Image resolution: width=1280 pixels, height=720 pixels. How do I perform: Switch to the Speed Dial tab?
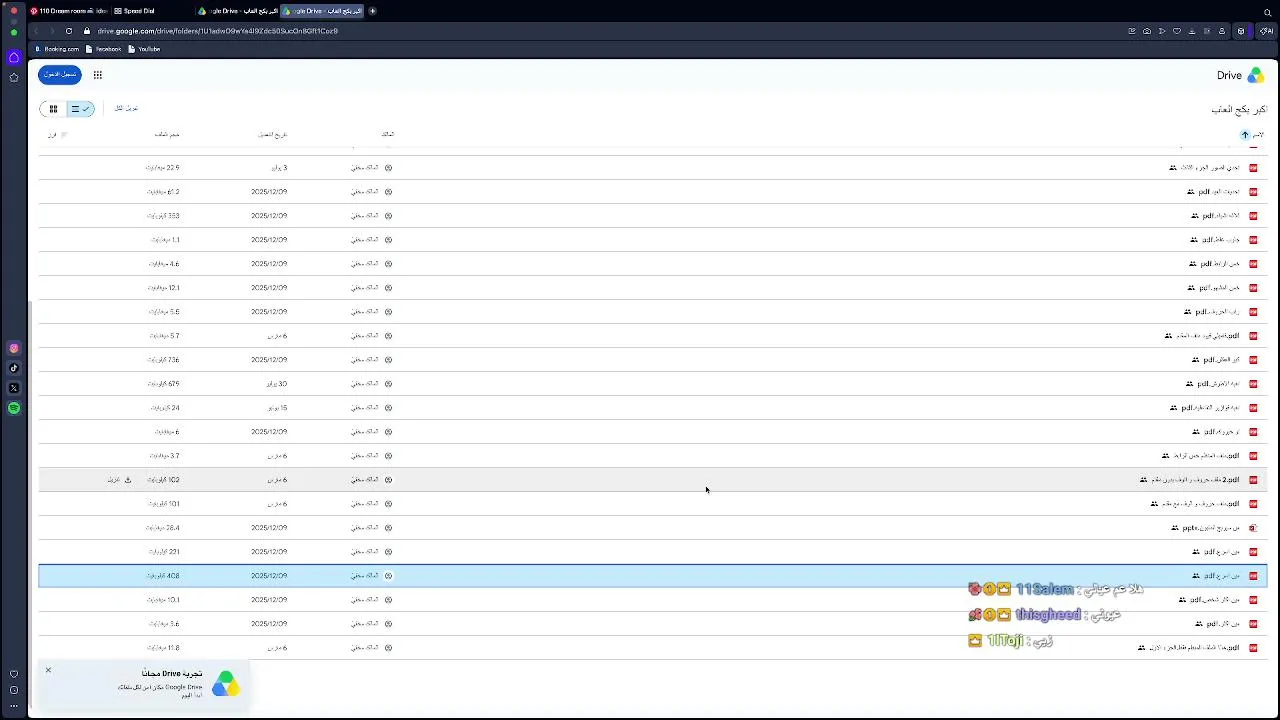[x=150, y=11]
